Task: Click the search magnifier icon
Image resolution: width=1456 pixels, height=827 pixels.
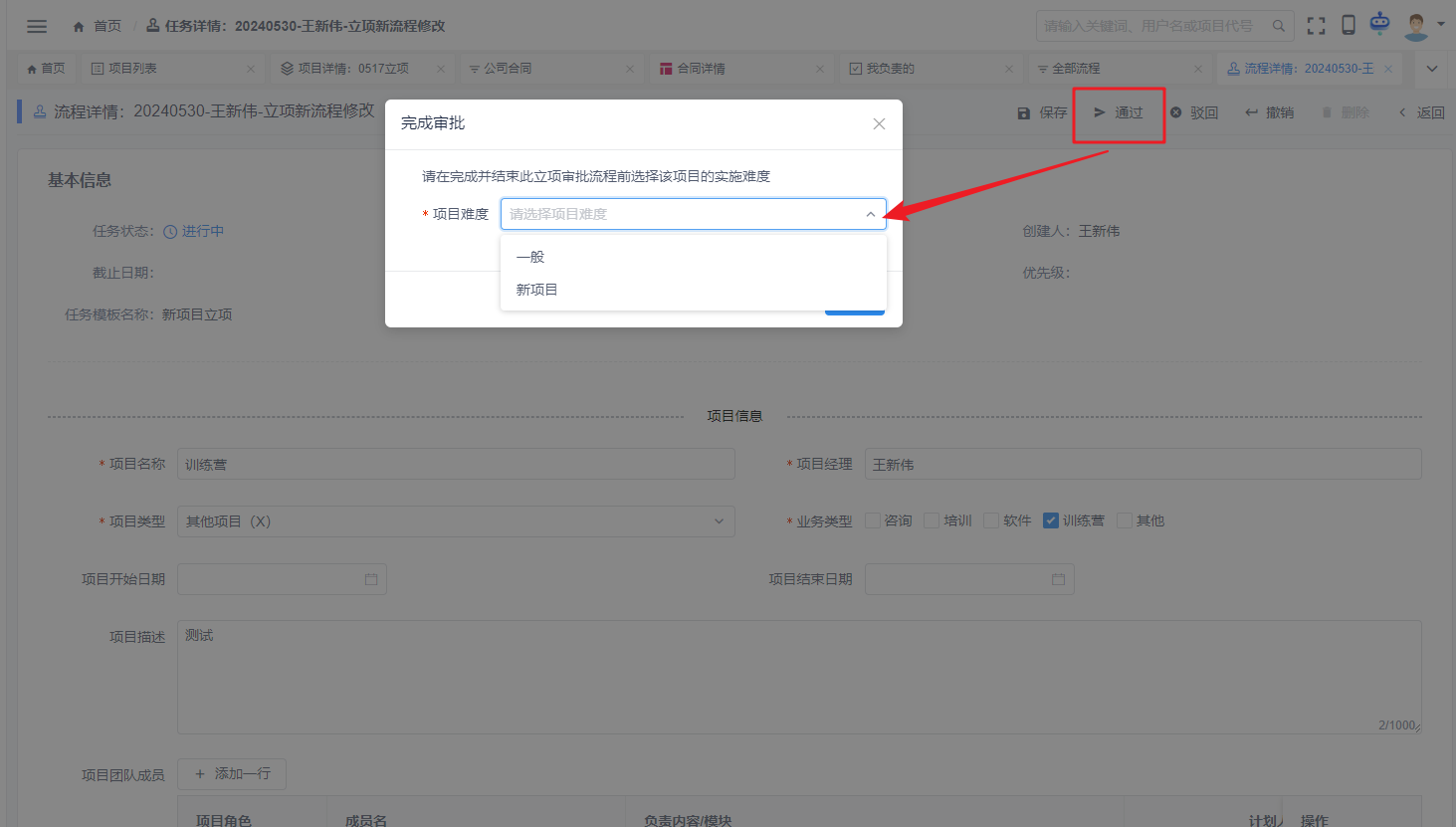Action: coord(1279,26)
